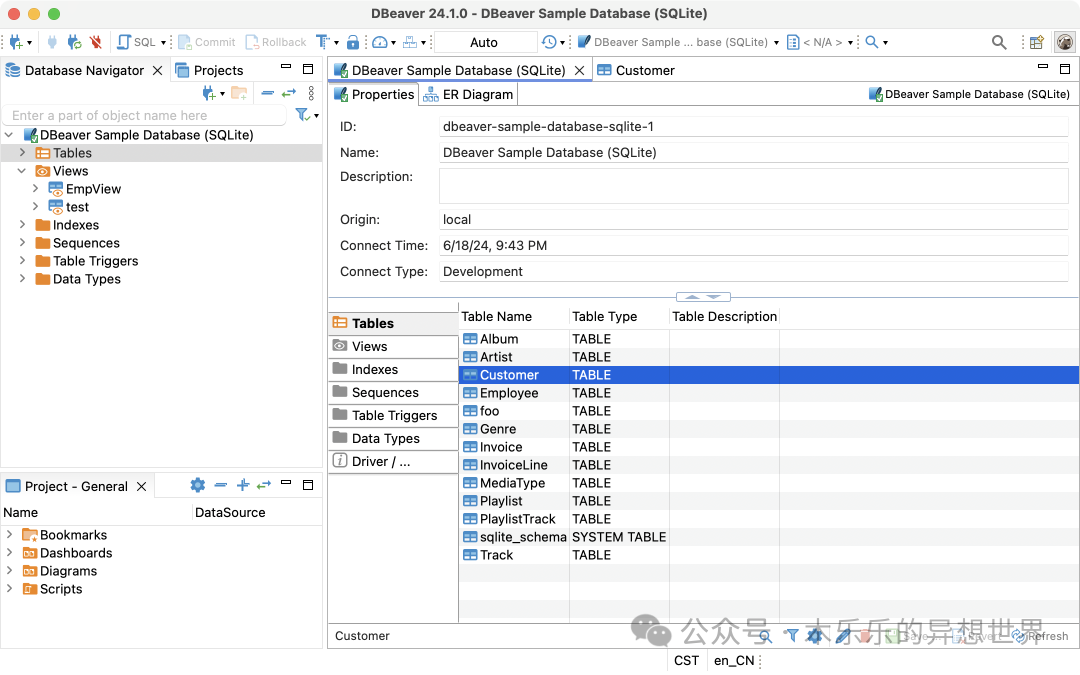Click the Rollback button
This screenshot has width=1080, height=675.
tap(276, 42)
